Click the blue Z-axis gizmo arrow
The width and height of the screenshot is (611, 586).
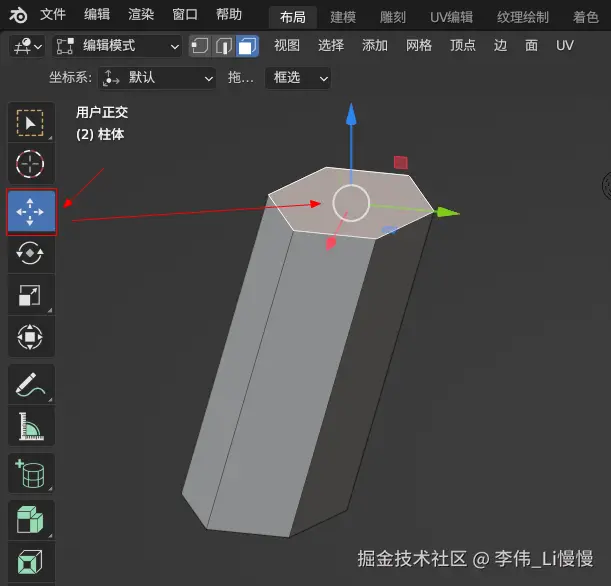click(351, 115)
